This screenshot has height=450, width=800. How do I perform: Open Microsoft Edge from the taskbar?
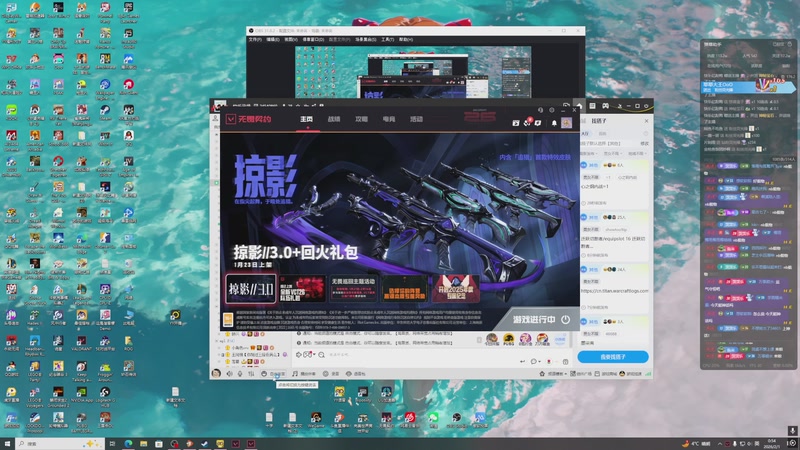tap(128, 444)
